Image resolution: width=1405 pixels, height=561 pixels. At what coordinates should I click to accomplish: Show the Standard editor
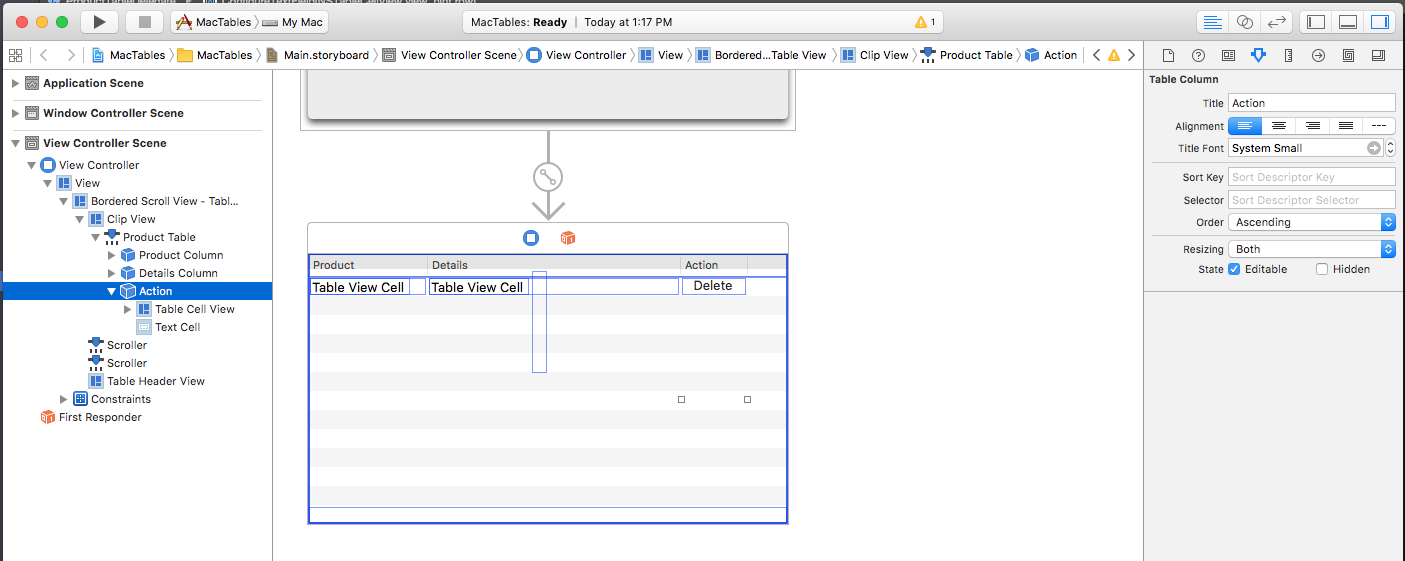1213,21
